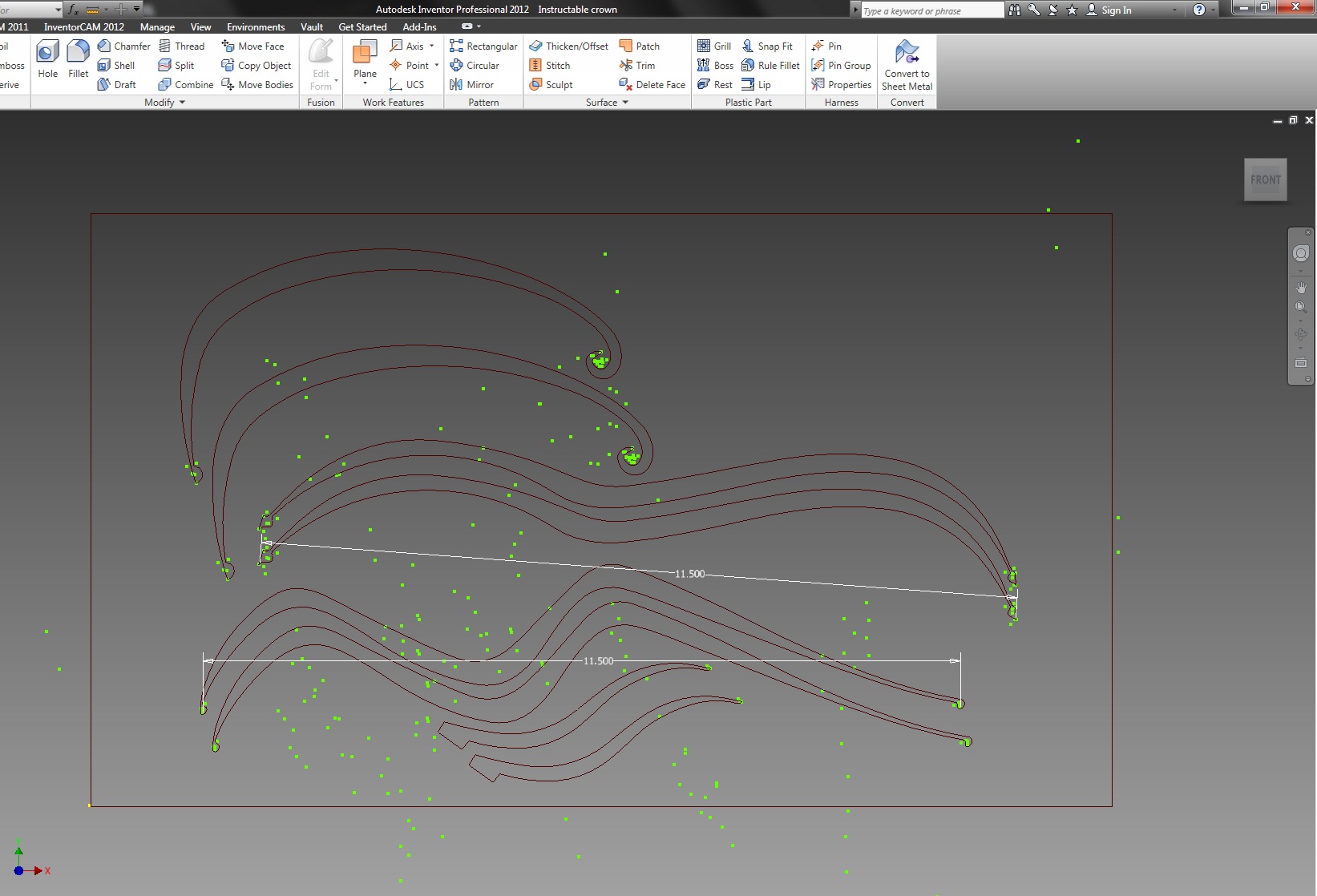Click the FRONT face of ViewCube
This screenshot has width=1317, height=896.
point(1266,180)
